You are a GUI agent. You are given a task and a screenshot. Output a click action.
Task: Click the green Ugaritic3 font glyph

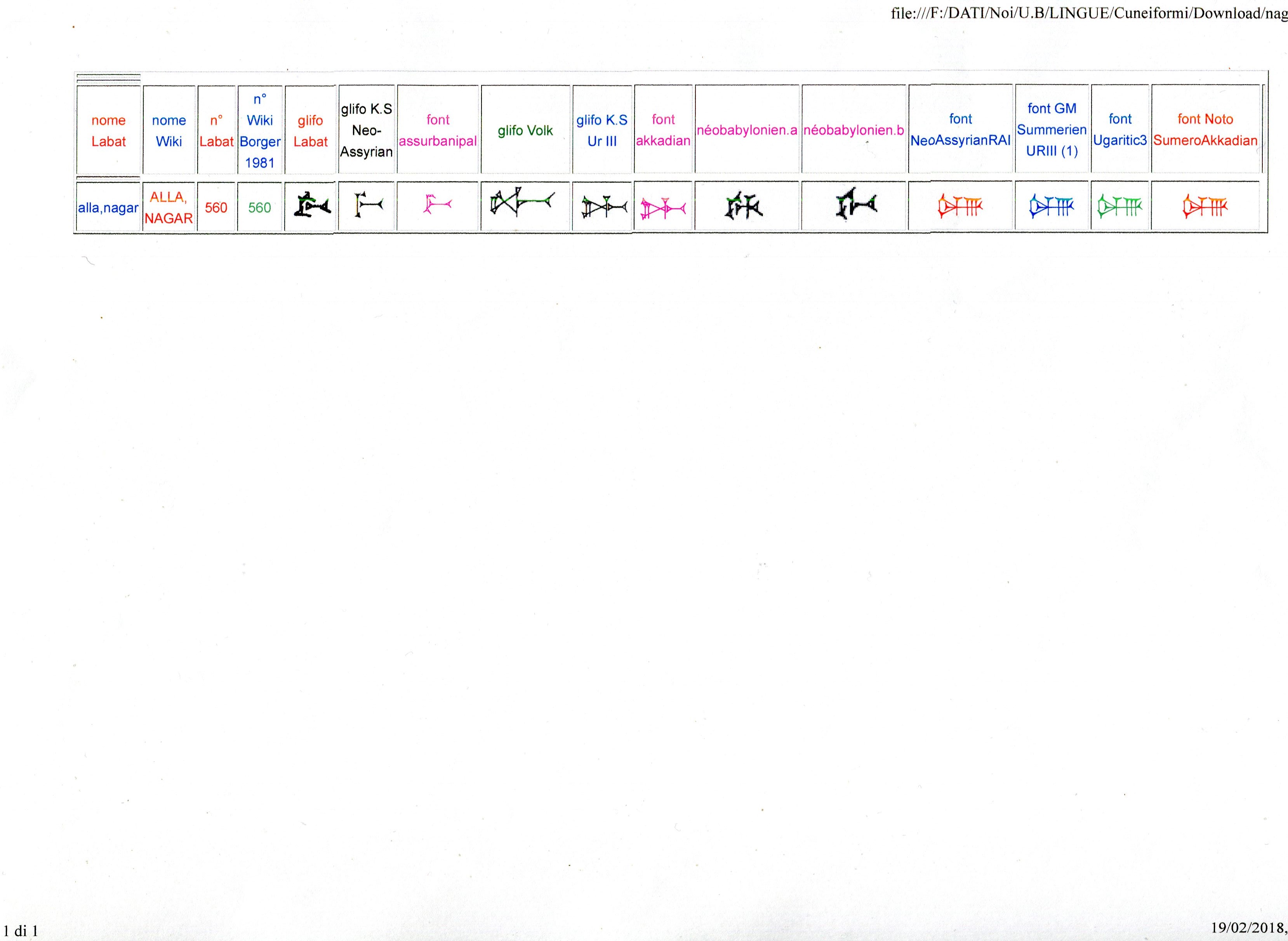point(1119,207)
